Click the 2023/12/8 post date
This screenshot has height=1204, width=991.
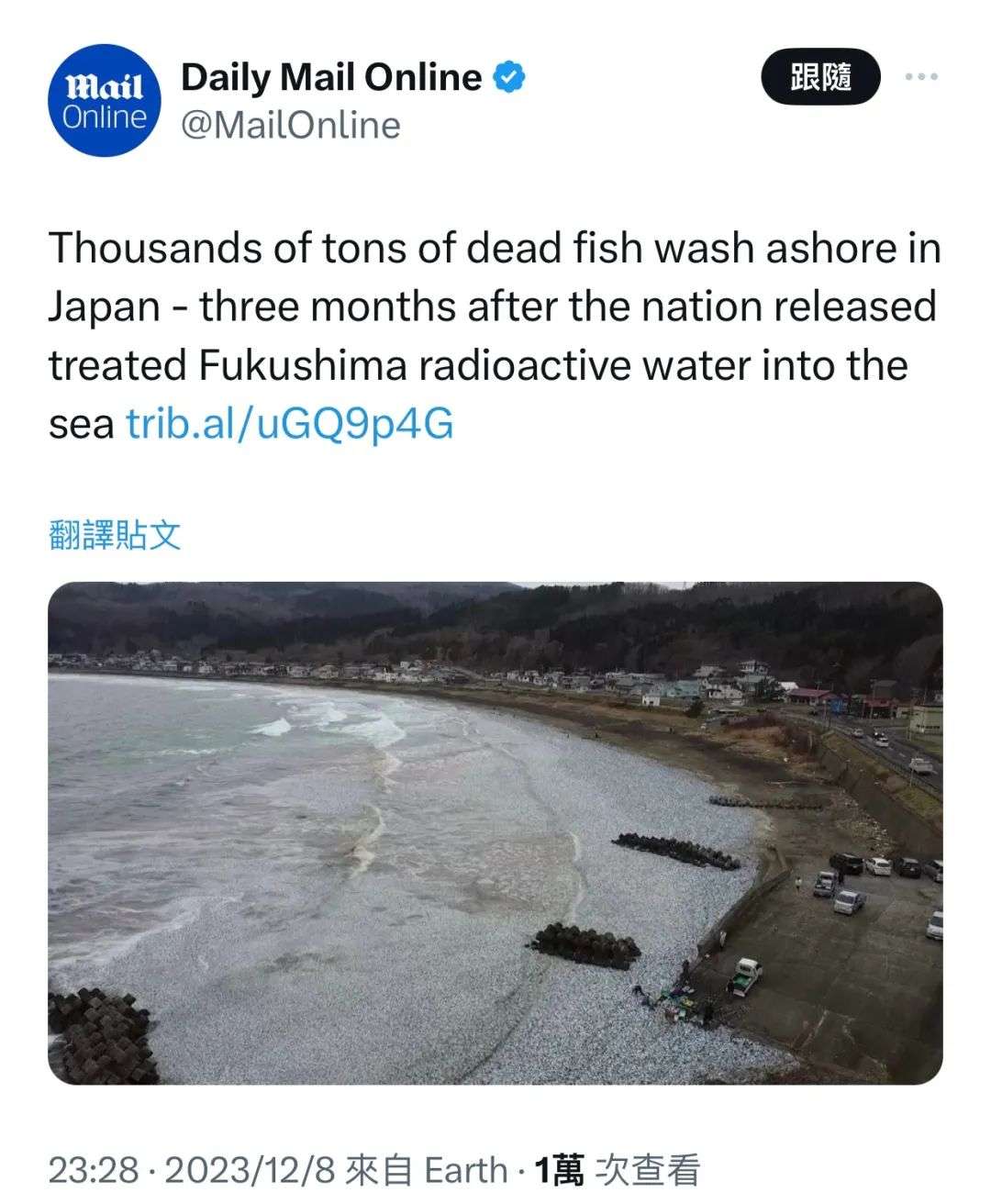(250, 1170)
